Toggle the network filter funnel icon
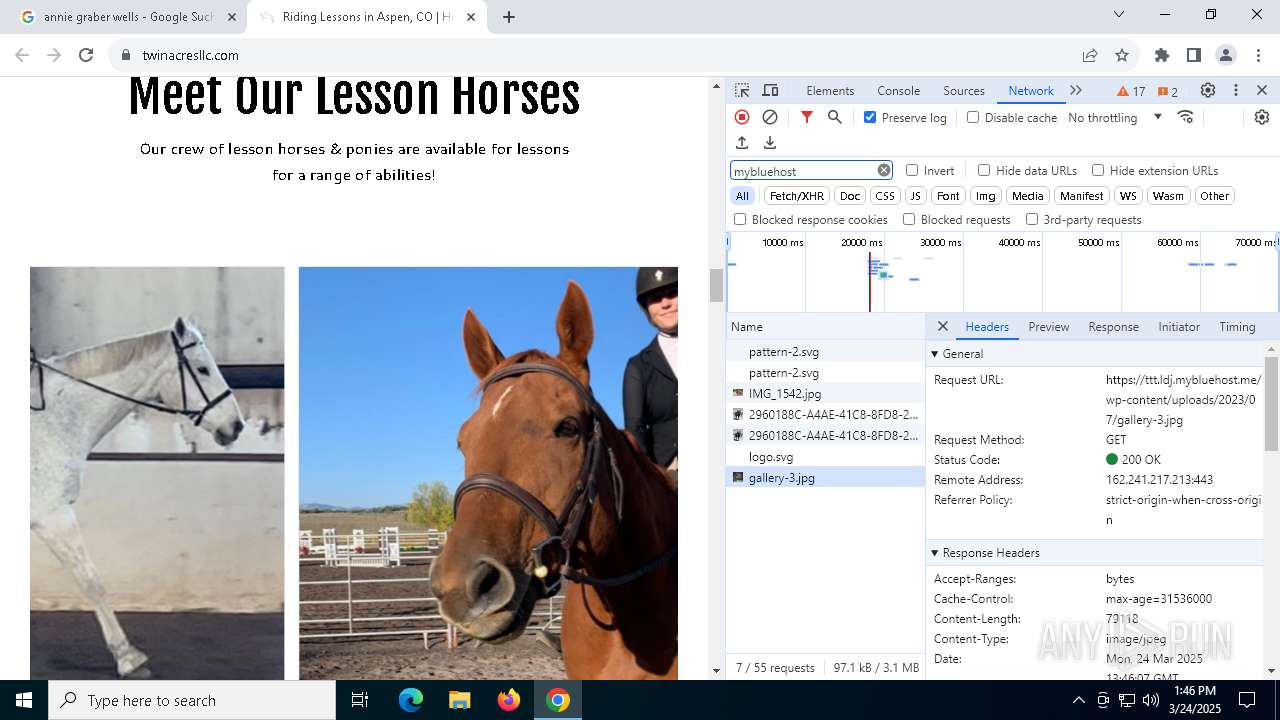Screen dimensions: 1280x720 (x=807, y=117)
